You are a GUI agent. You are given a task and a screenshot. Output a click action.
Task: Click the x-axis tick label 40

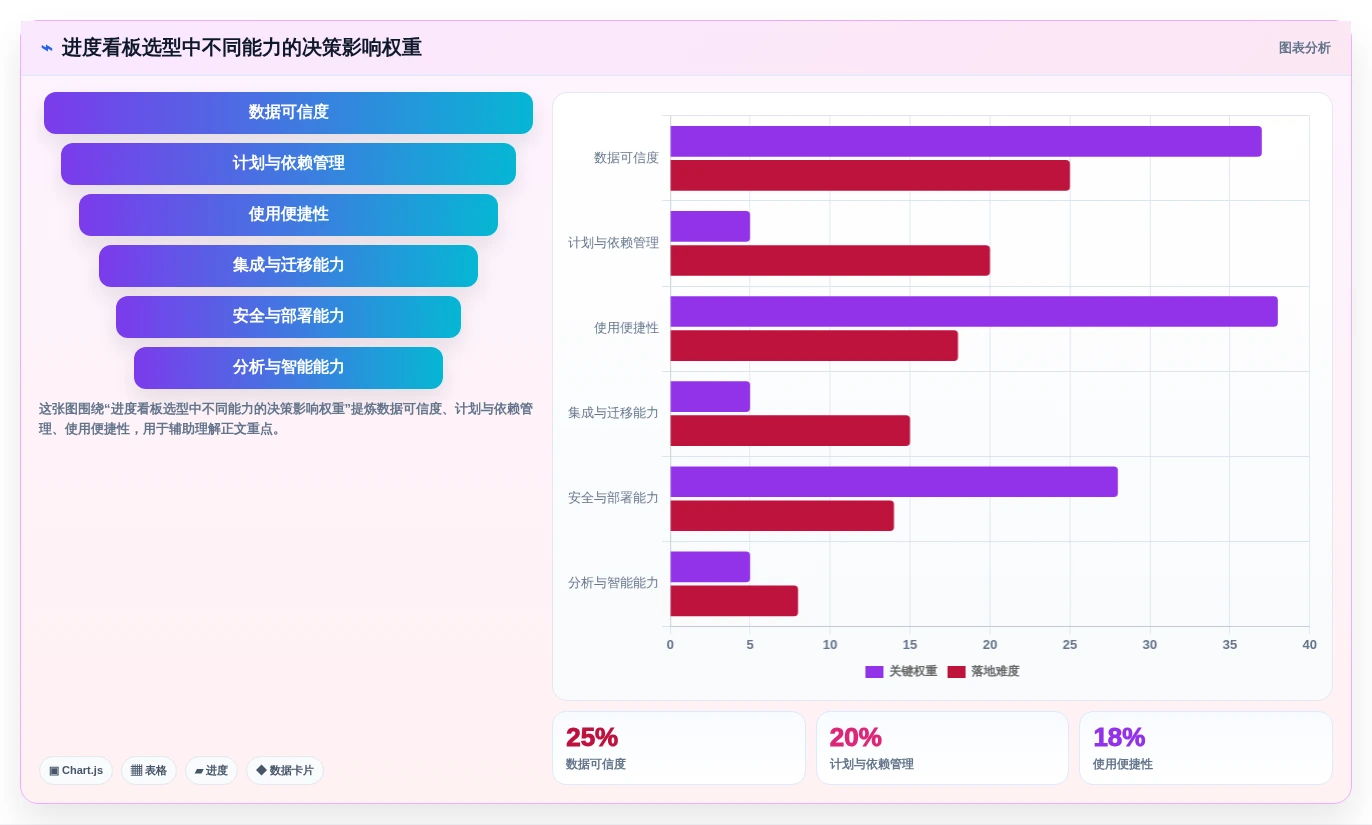1309,645
